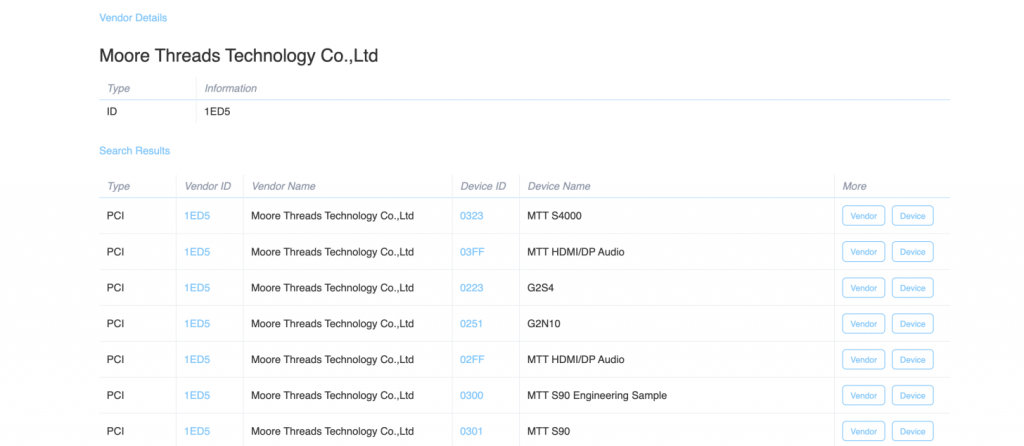Click Device button for G2N10
The width and height of the screenshot is (1024, 446).
click(x=912, y=323)
